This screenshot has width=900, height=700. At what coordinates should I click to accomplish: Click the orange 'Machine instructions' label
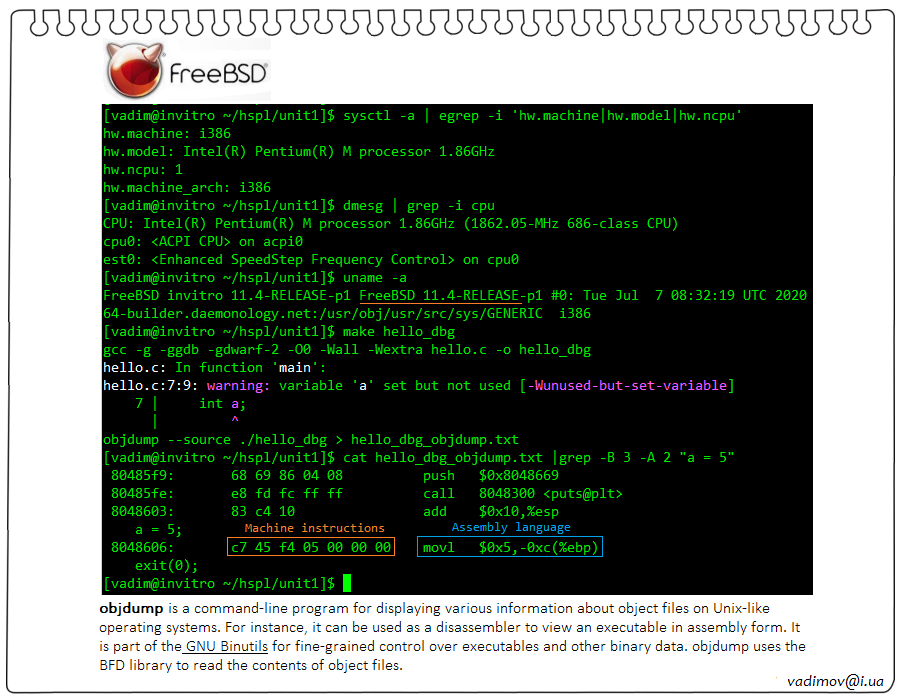pyautogui.click(x=314, y=527)
